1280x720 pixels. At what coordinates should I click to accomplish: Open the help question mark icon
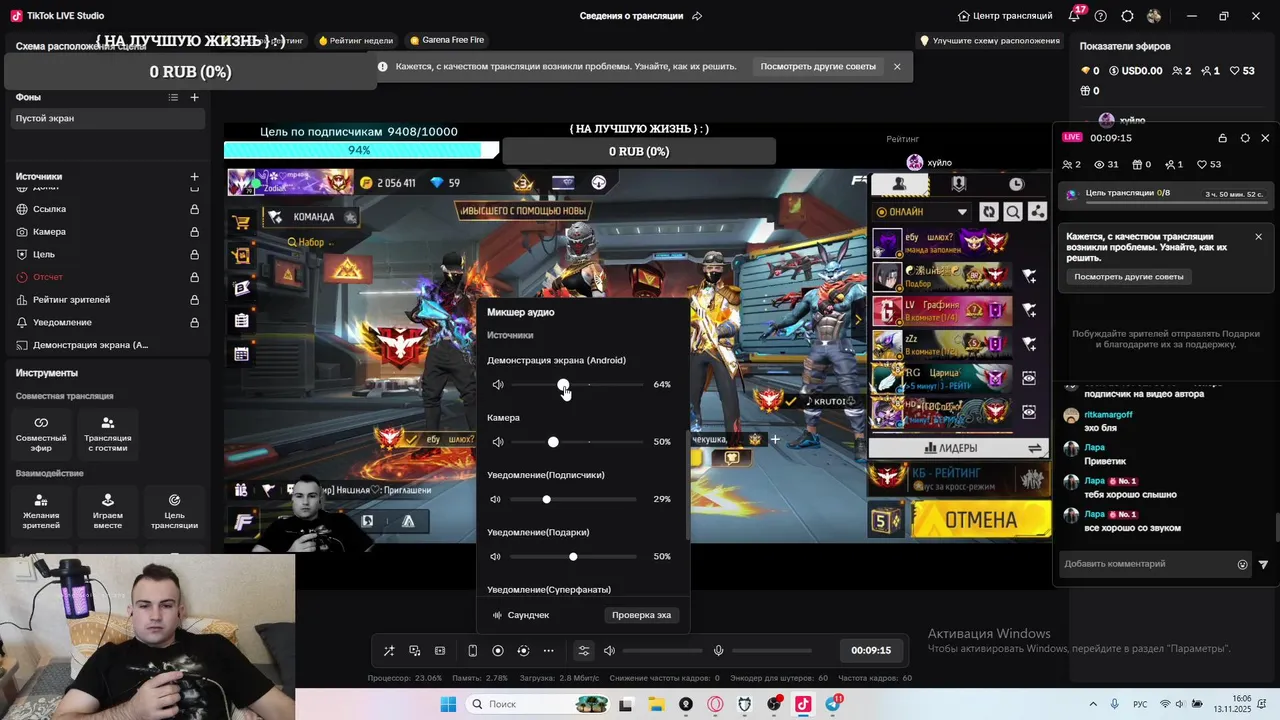1101,16
